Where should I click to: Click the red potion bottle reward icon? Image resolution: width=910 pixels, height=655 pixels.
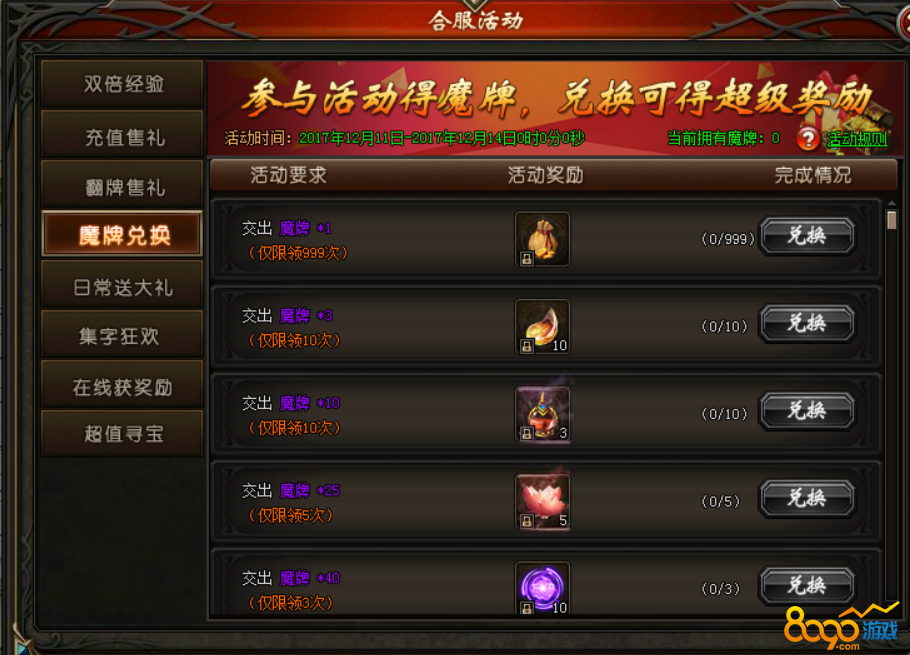(542, 414)
